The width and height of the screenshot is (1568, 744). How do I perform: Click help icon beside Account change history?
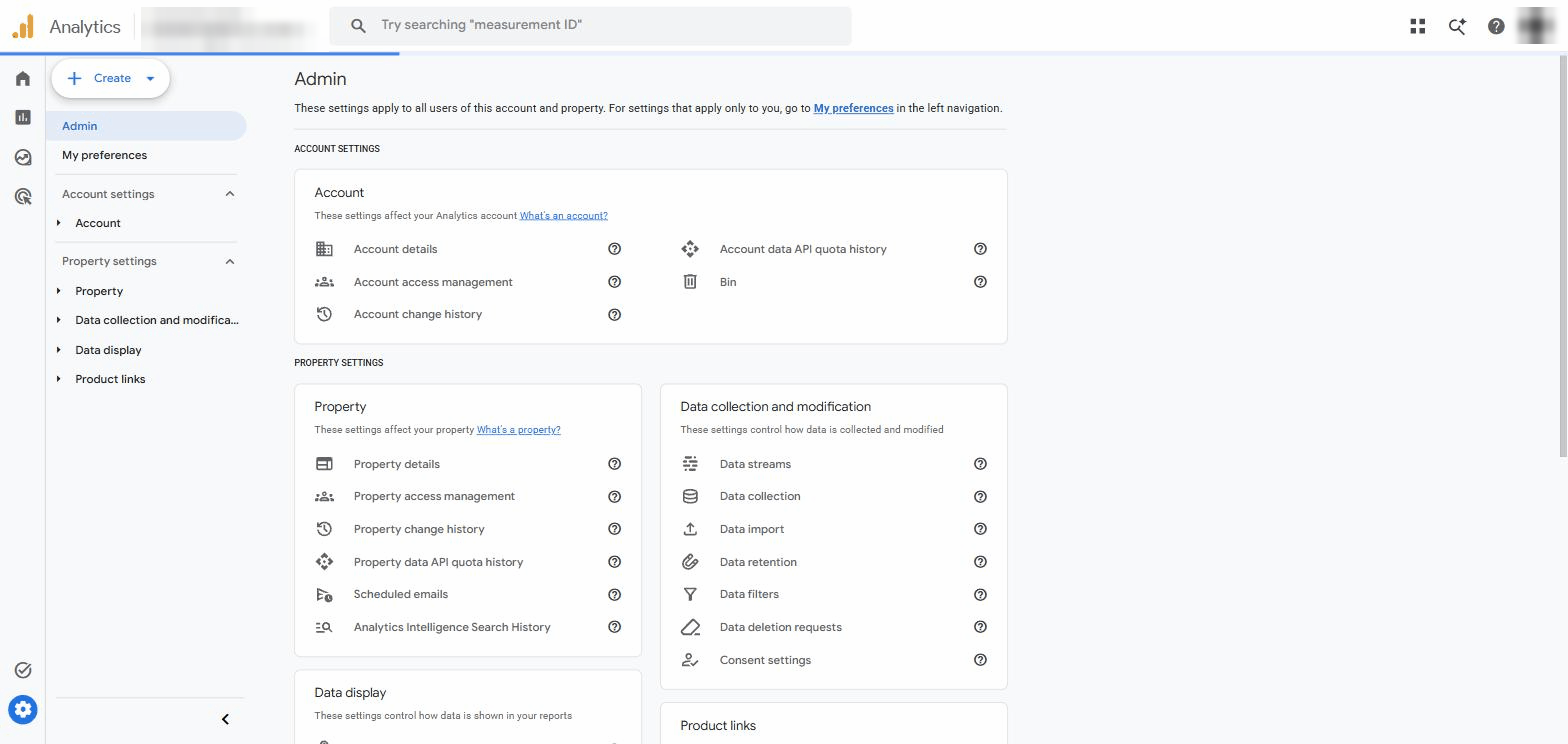coord(615,314)
